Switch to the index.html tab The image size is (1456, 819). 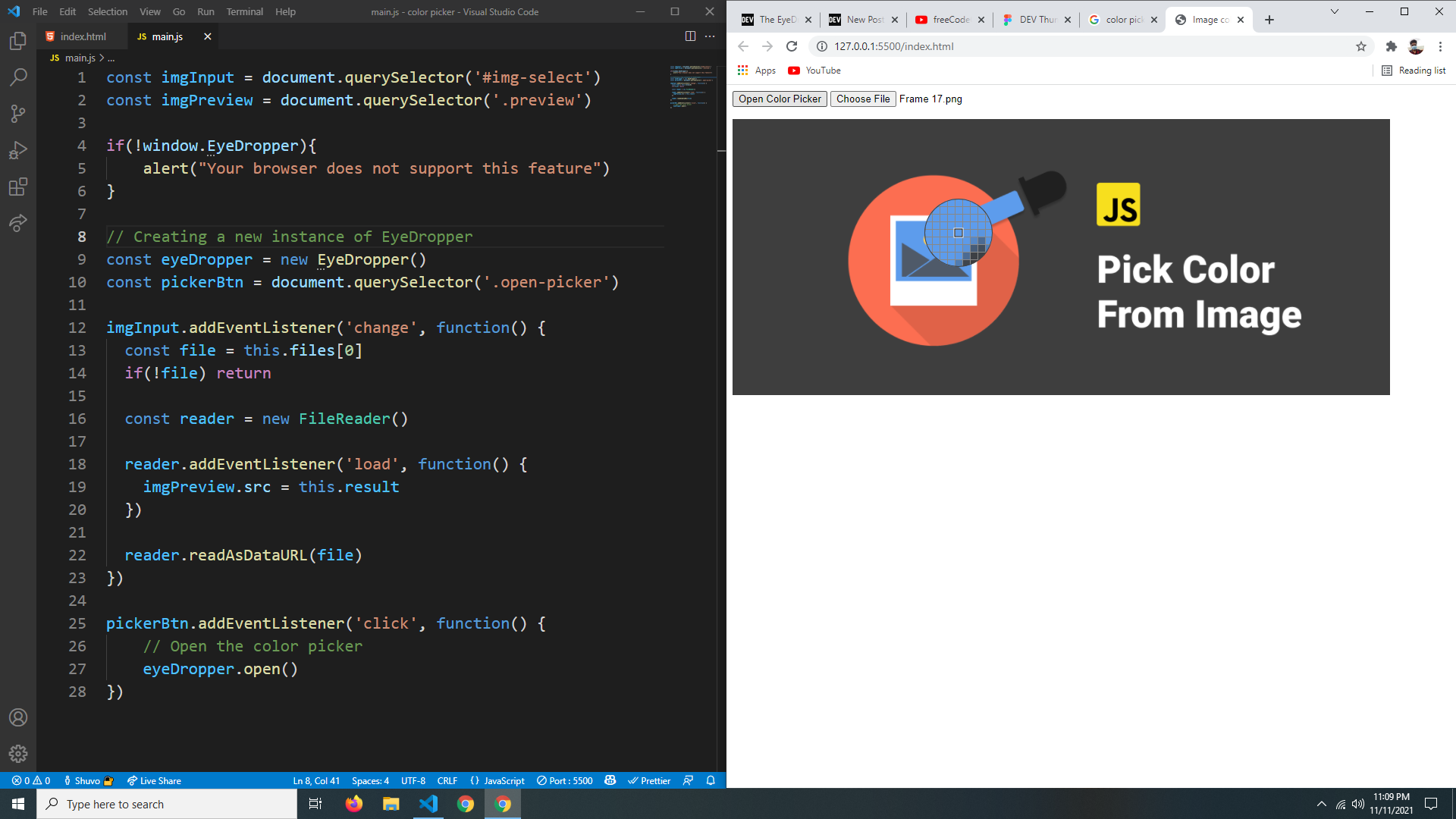(83, 36)
